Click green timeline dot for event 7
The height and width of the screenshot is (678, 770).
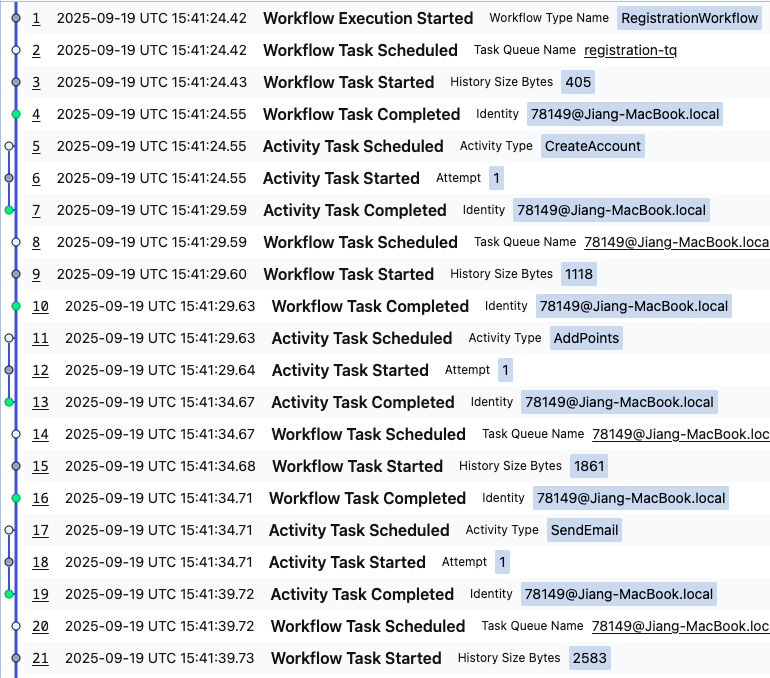[9, 210]
